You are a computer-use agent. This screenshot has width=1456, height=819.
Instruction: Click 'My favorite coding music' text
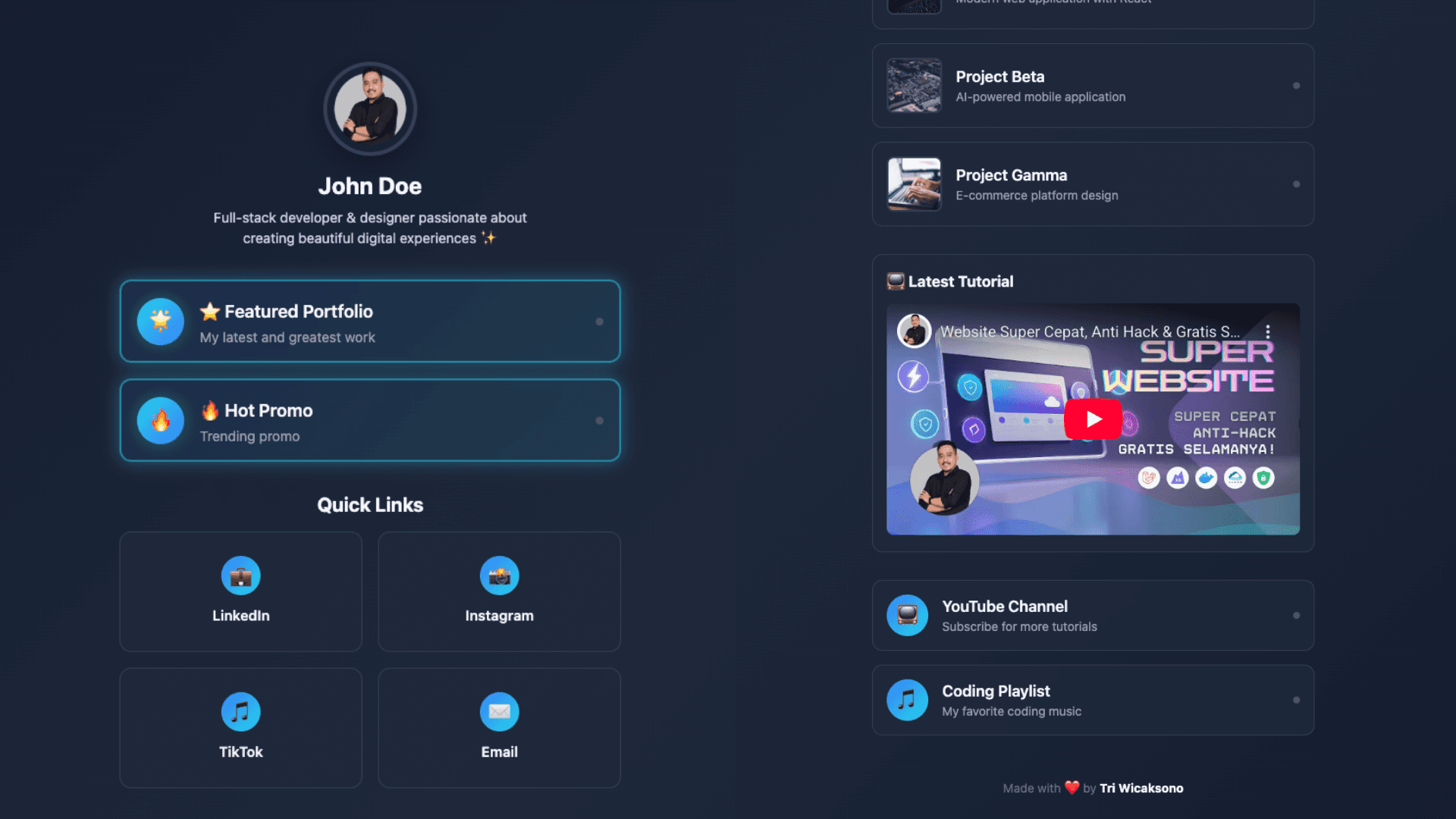1012,711
